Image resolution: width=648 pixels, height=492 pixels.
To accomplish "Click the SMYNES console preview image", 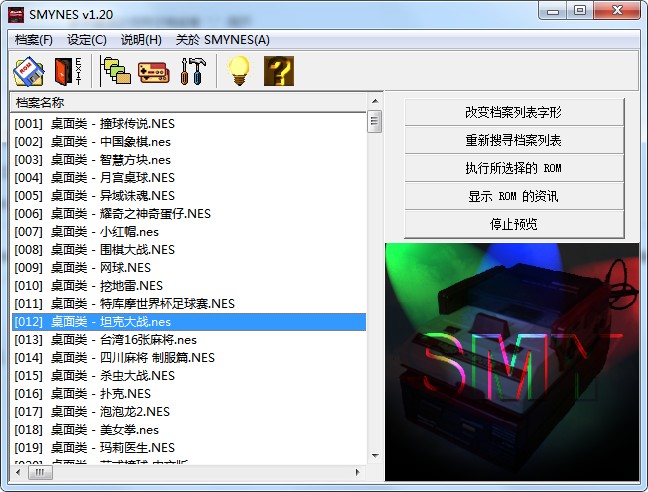I will (x=512, y=362).
